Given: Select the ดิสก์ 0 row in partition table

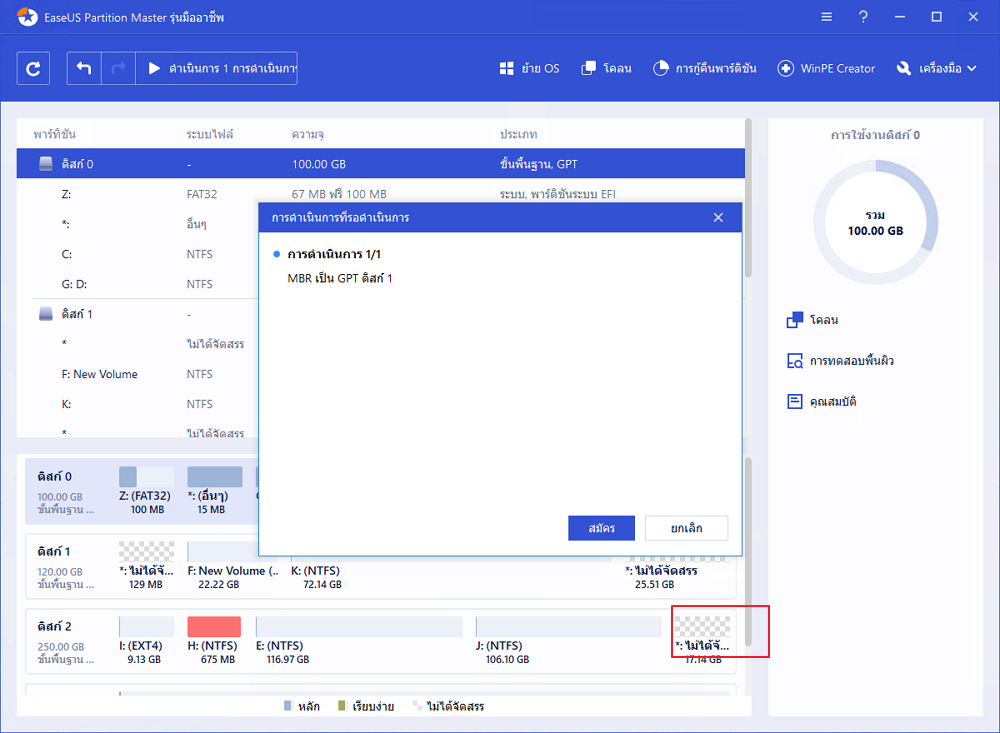Looking at the screenshot, I should pyautogui.click(x=381, y=164).
